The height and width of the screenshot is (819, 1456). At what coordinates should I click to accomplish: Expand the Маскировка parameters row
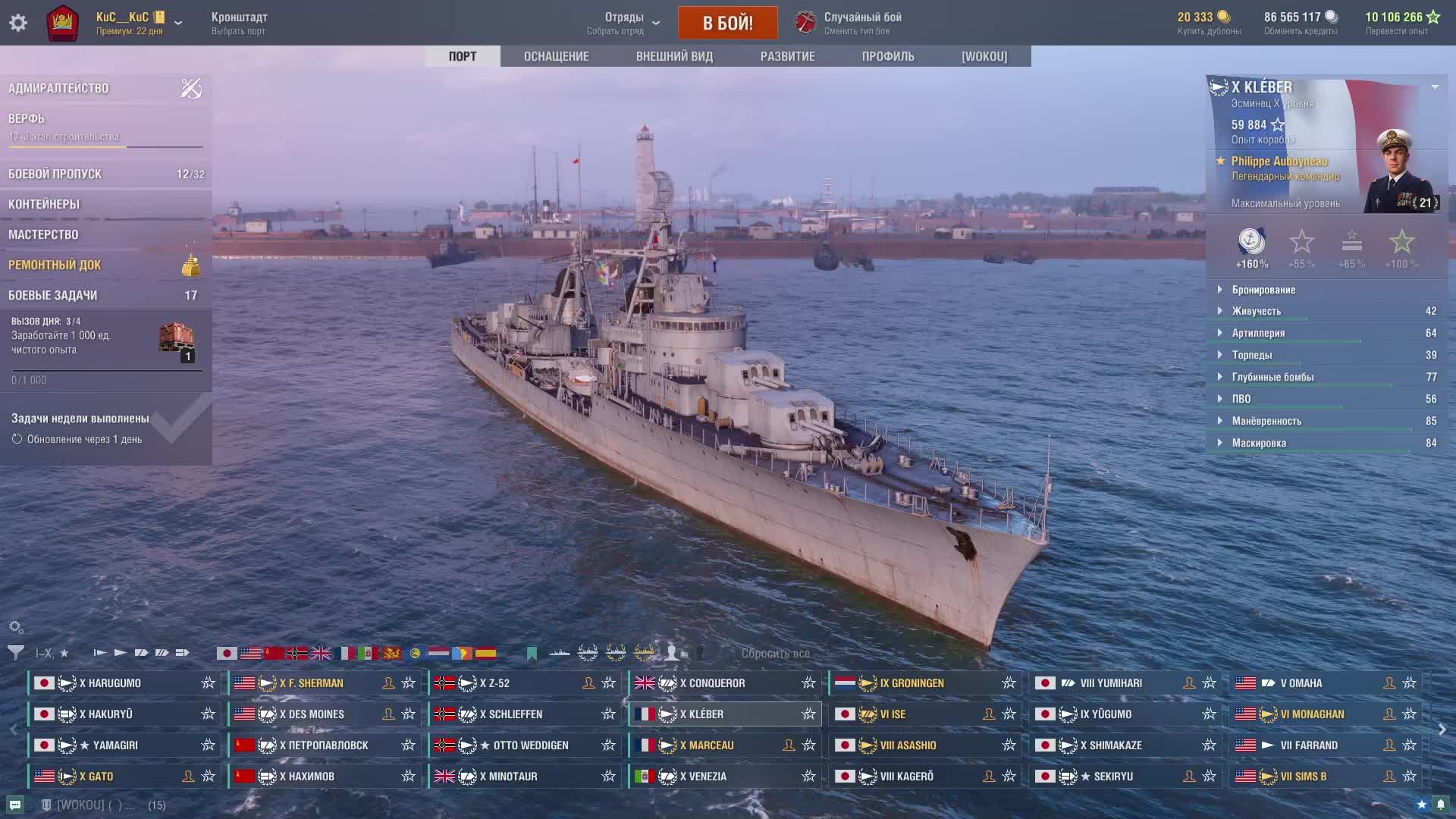point(1259,443)
